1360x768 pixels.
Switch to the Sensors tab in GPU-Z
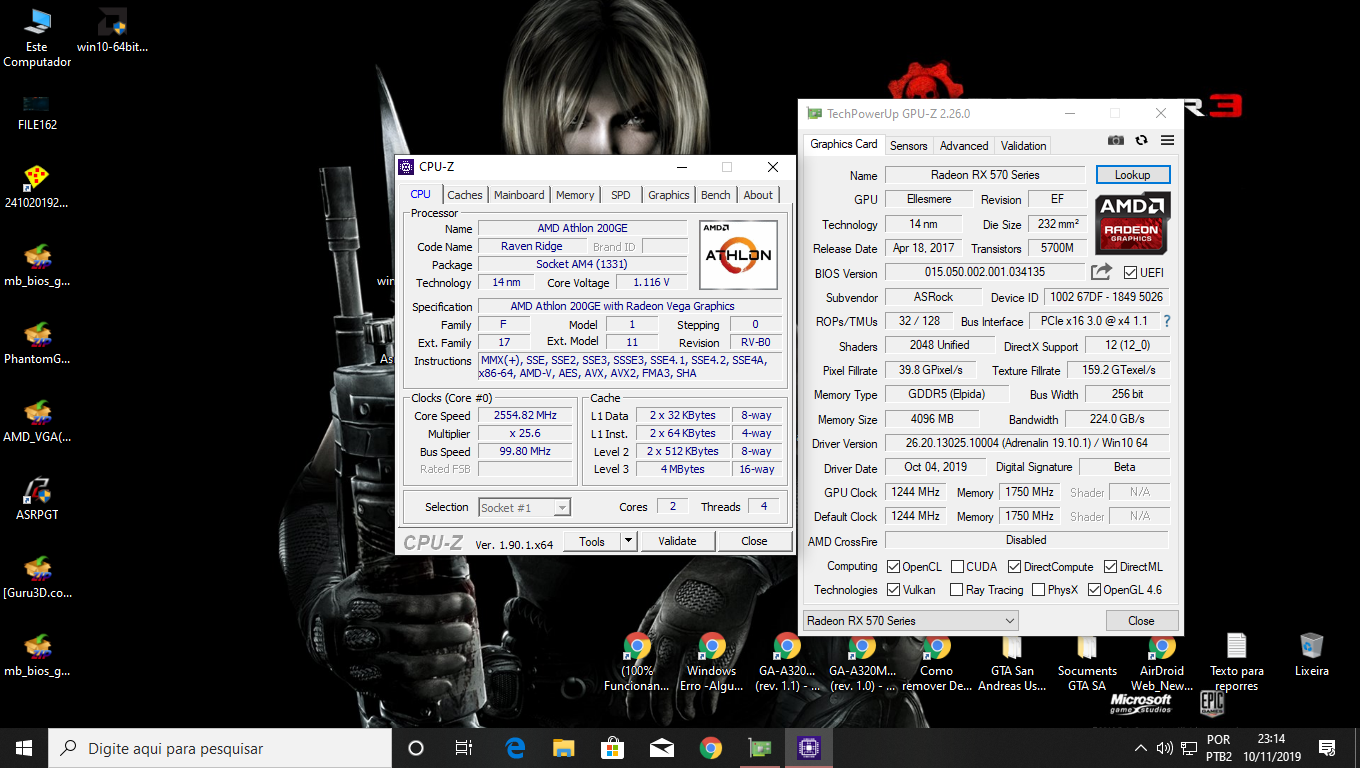coord(909,146)
